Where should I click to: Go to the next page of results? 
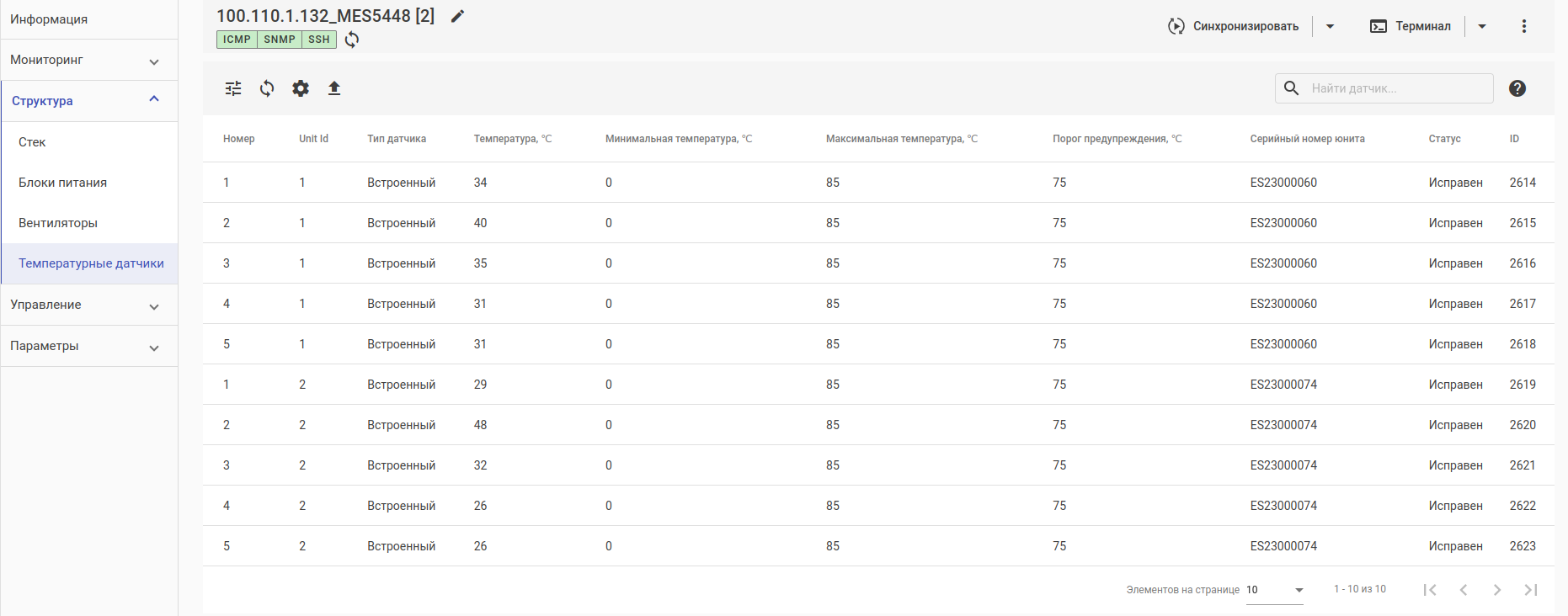(1497, 590)
